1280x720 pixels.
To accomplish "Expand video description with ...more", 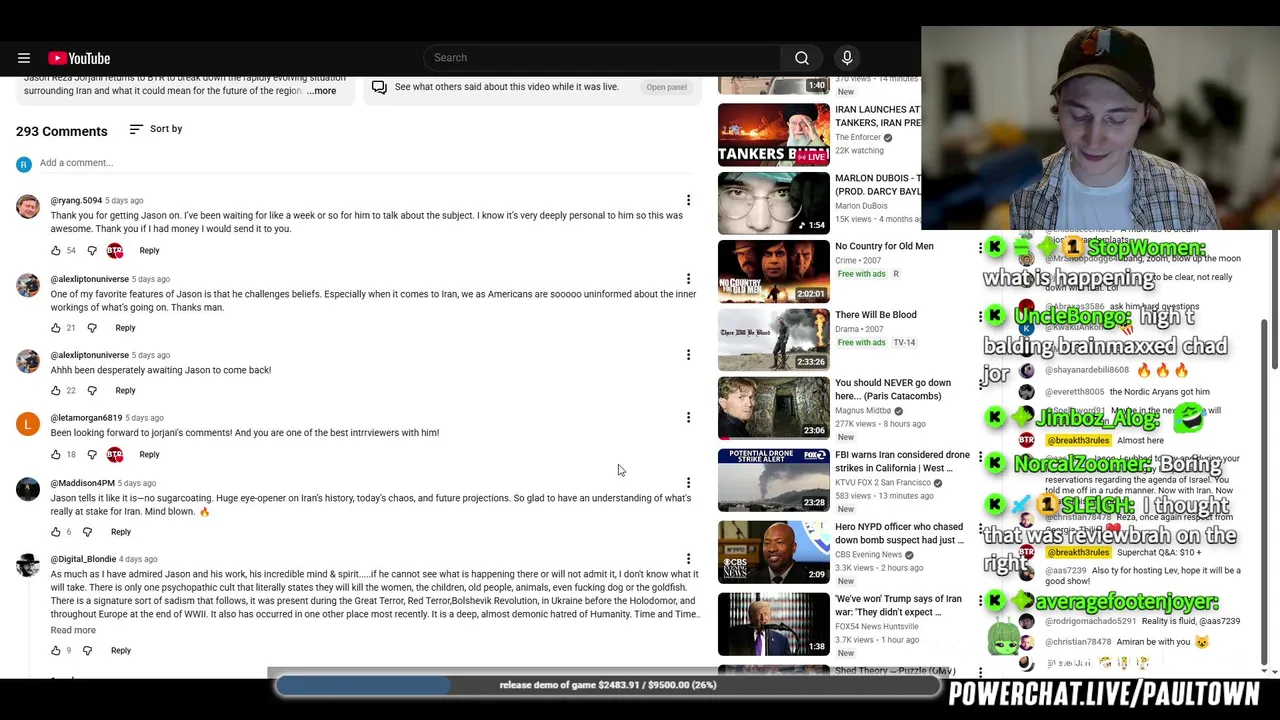I will click(x=322, y=91).
